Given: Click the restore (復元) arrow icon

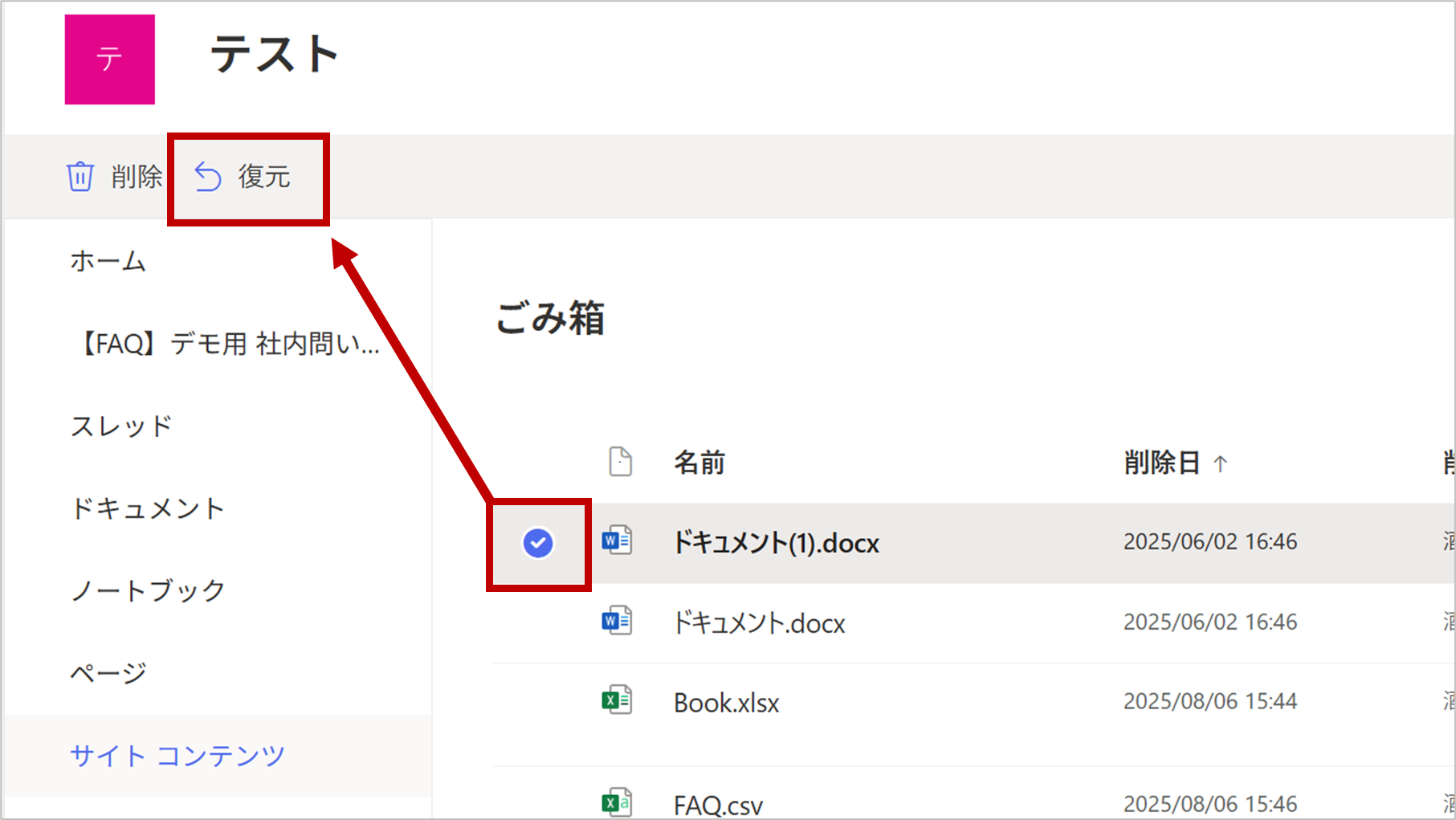Looking at the screenshot, I should (208, 177).
